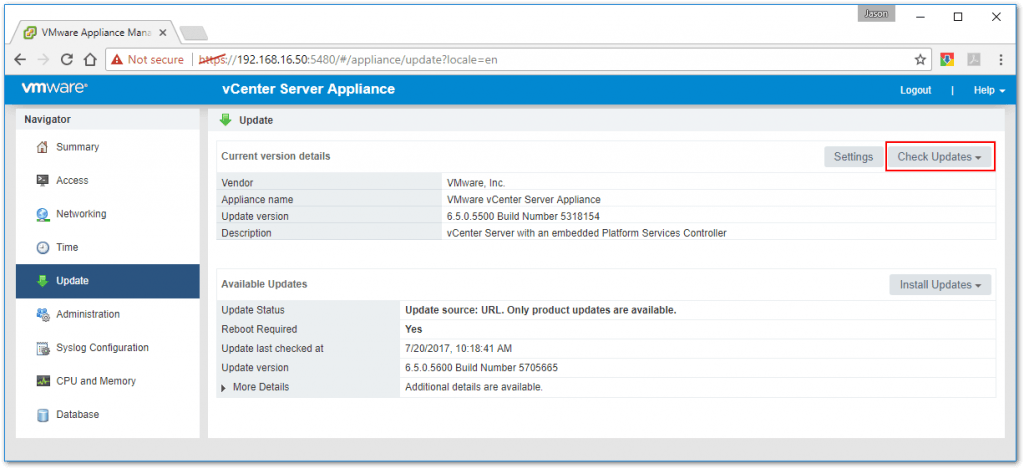Click the Not secure warning icon

(117, 59)
